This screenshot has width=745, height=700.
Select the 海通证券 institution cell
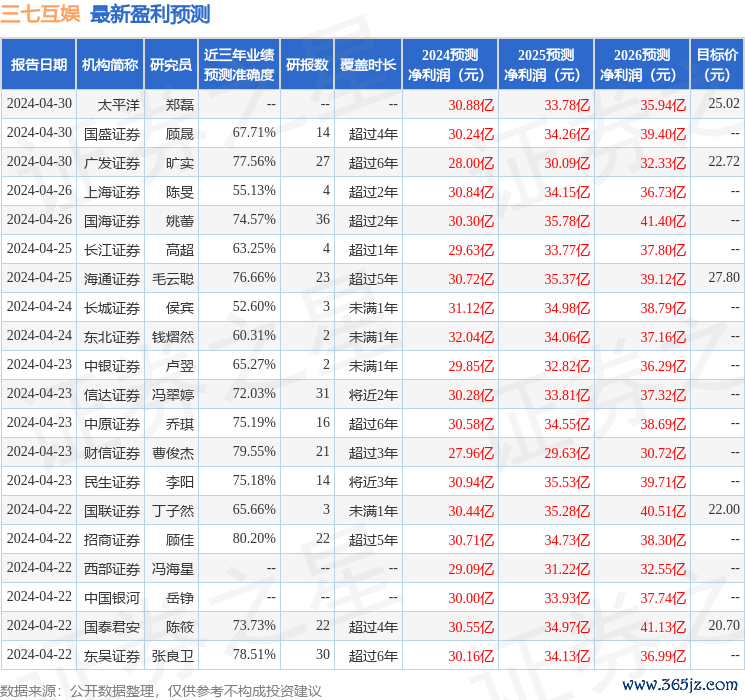coord(112,279)
